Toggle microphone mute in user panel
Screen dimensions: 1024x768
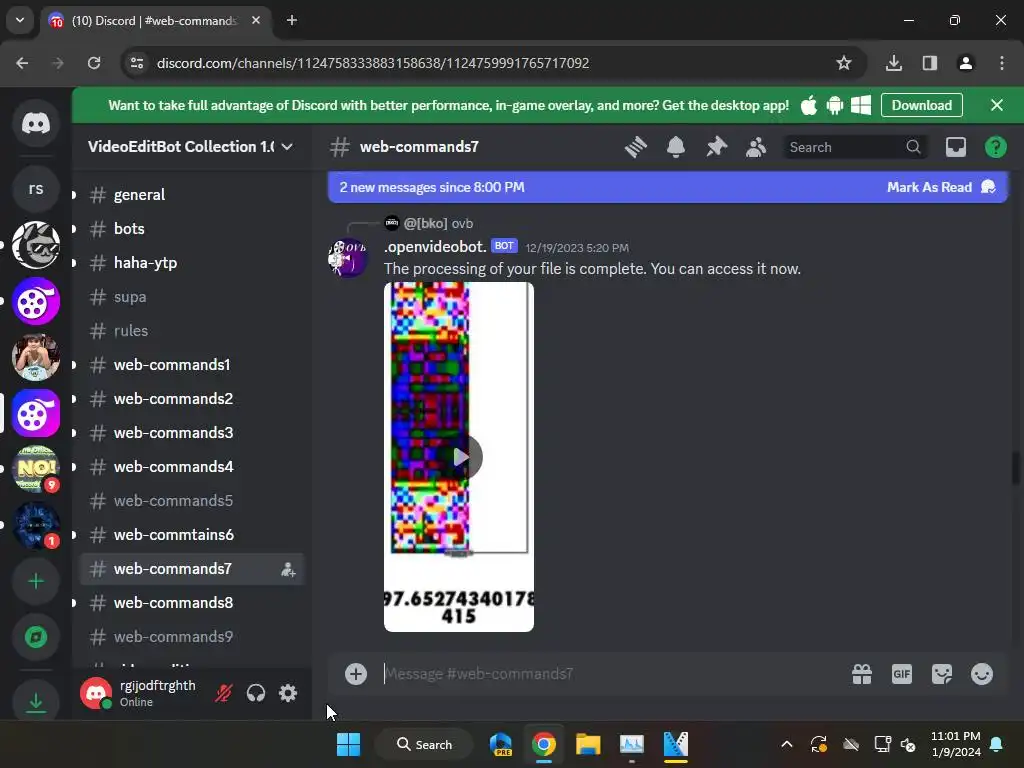(x=223, y=693)
